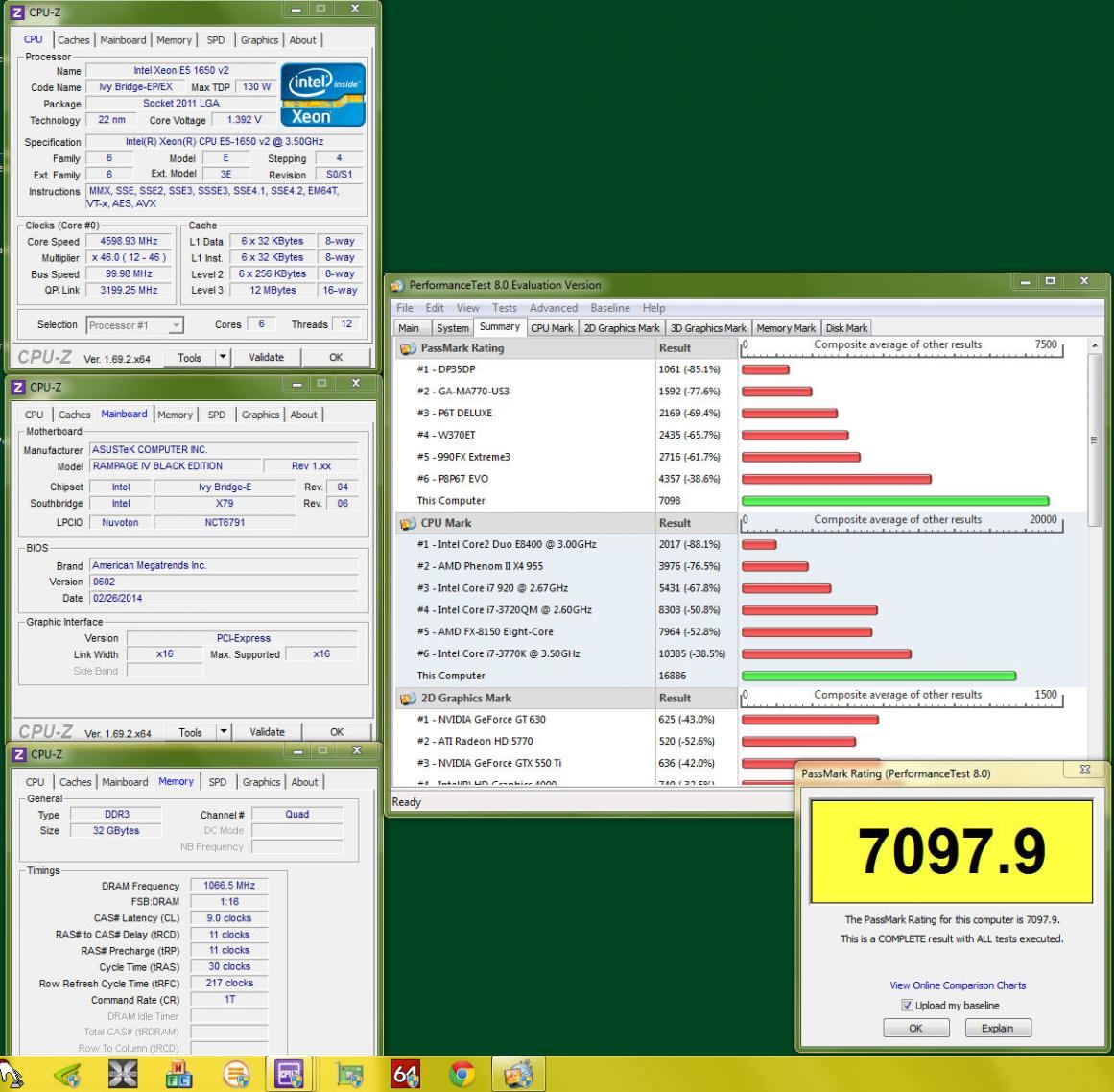Close the PassMark Rating dialog
Viewport: 1114px width, 1092px height.
coord(1085,770)
